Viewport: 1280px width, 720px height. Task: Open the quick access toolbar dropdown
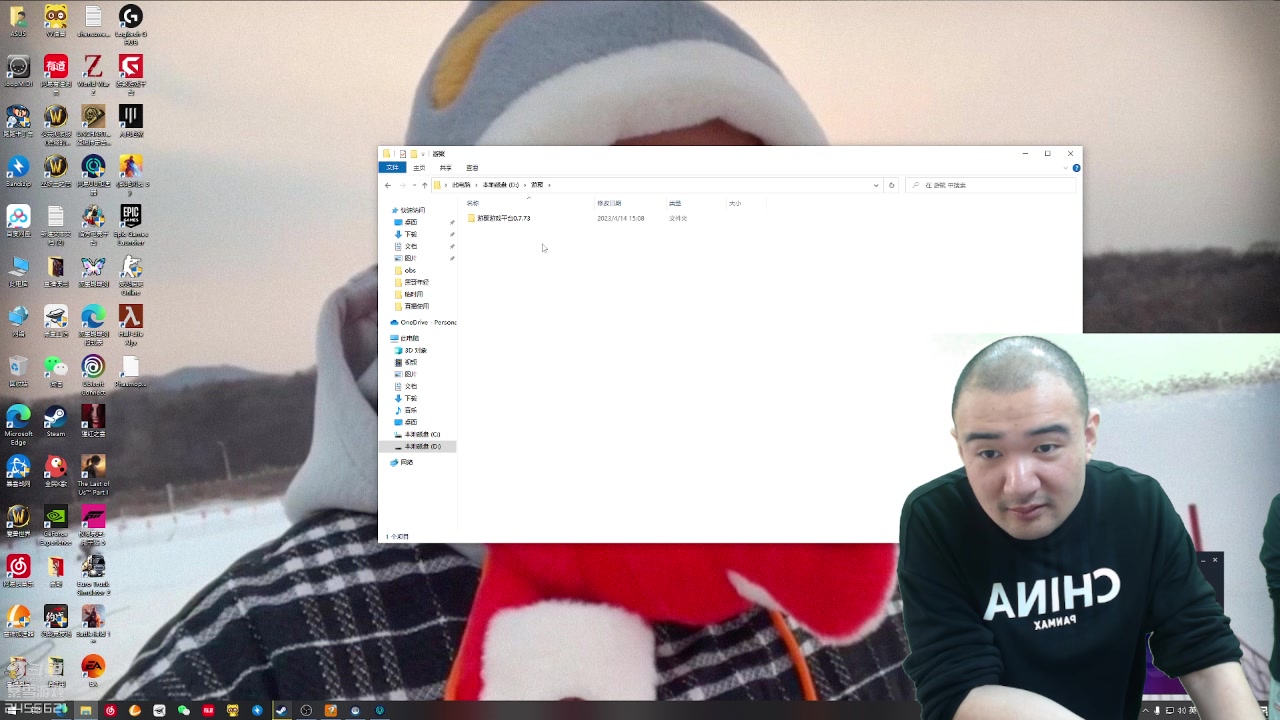pos(424,154)
